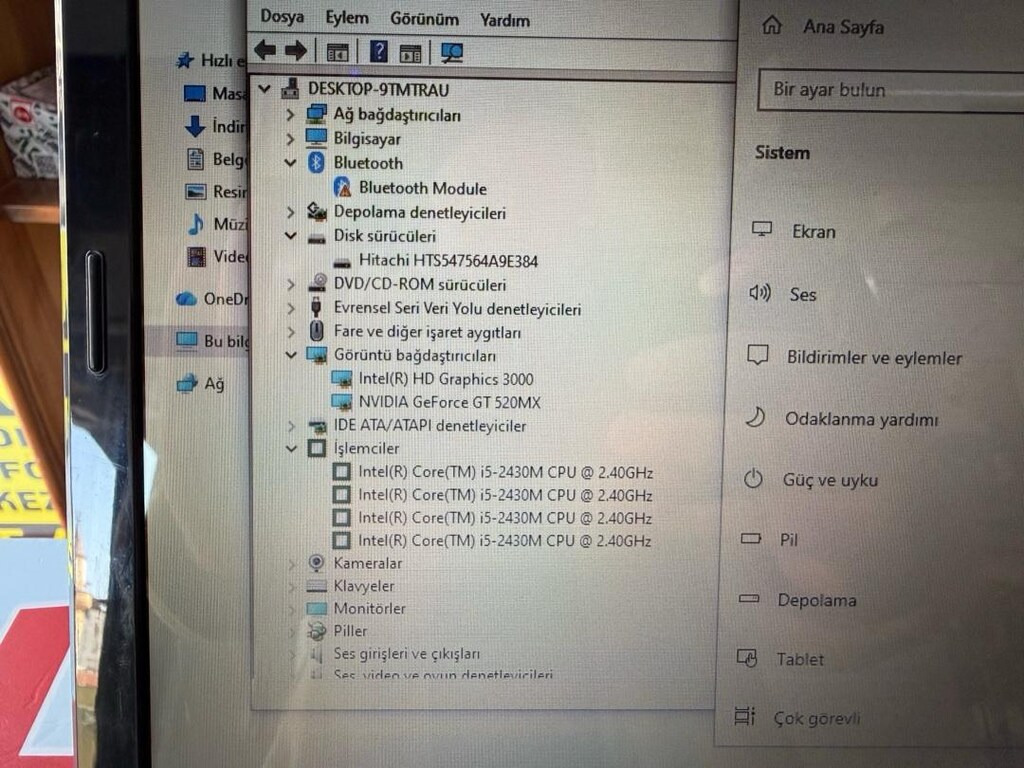The height and width of the screenshot is (768, 1024).
Task: Open Ekran settings page
Action: pos(814,232)
